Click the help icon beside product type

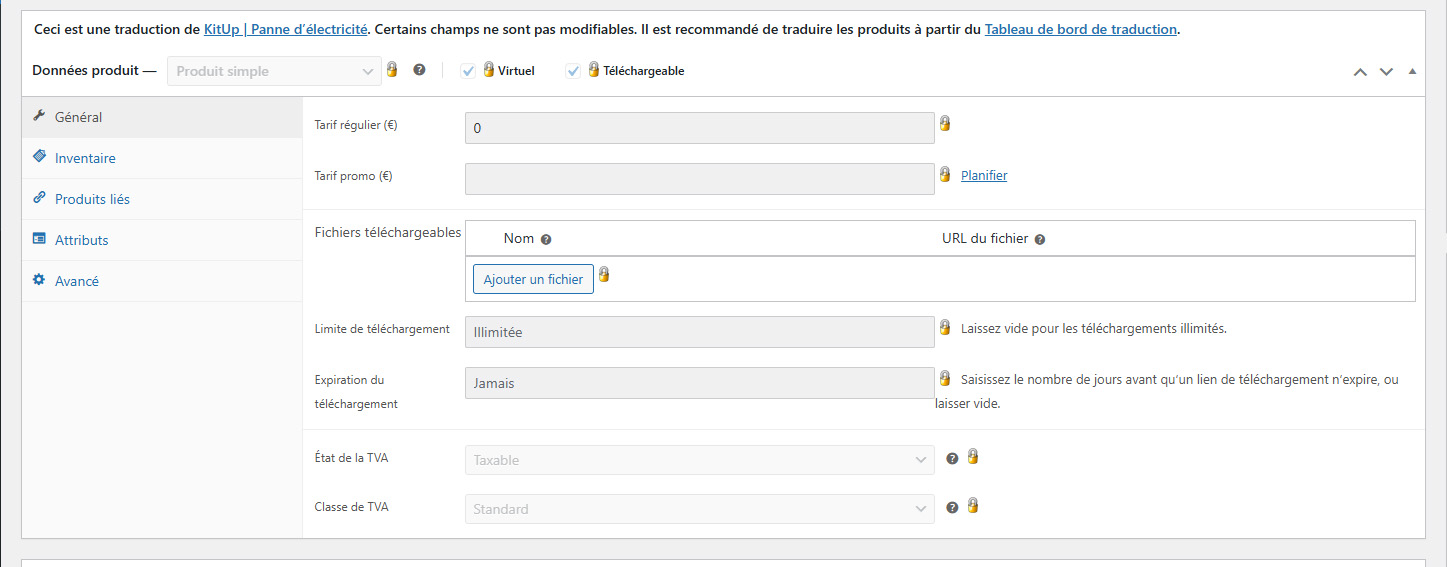(x=420, y=70)
